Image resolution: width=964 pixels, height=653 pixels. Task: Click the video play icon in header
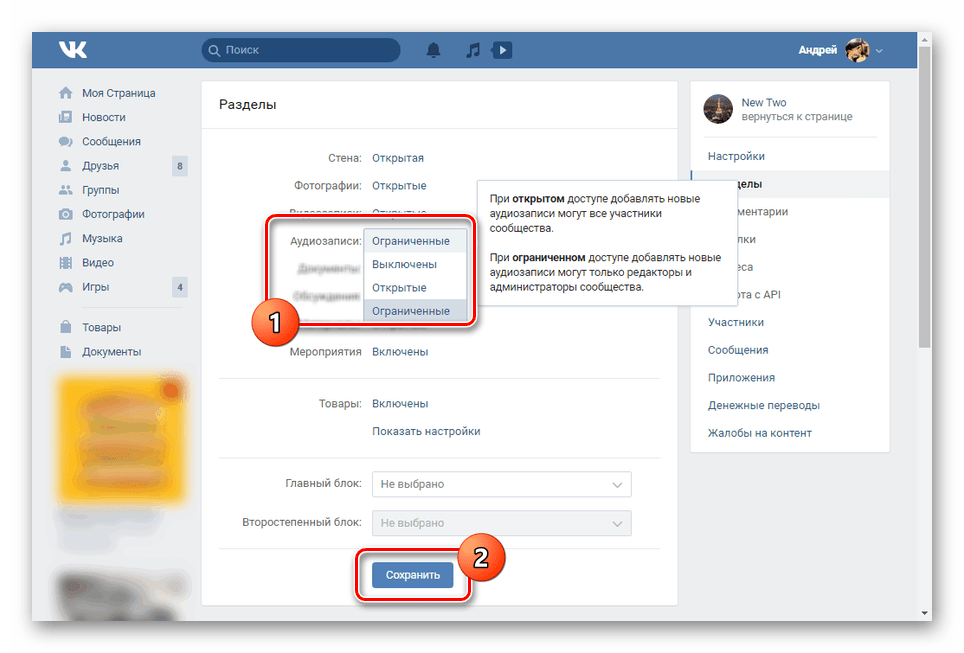(x=502, y=50)
